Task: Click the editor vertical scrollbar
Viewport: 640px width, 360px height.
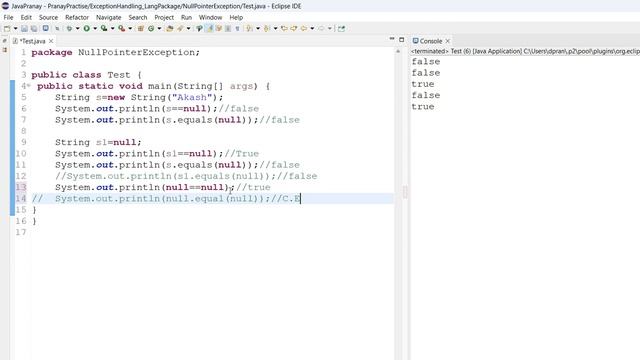Action: pos(398,204)
